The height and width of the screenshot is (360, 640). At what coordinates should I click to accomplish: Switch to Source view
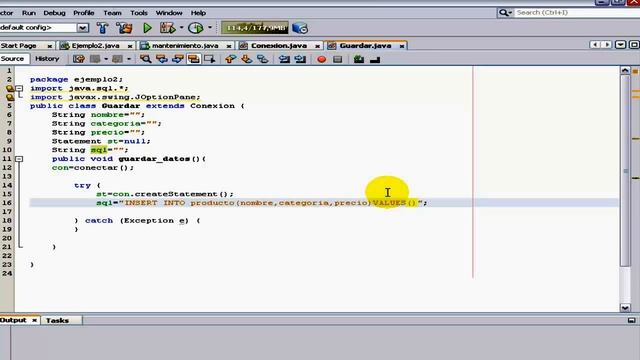tap(12, 59)
